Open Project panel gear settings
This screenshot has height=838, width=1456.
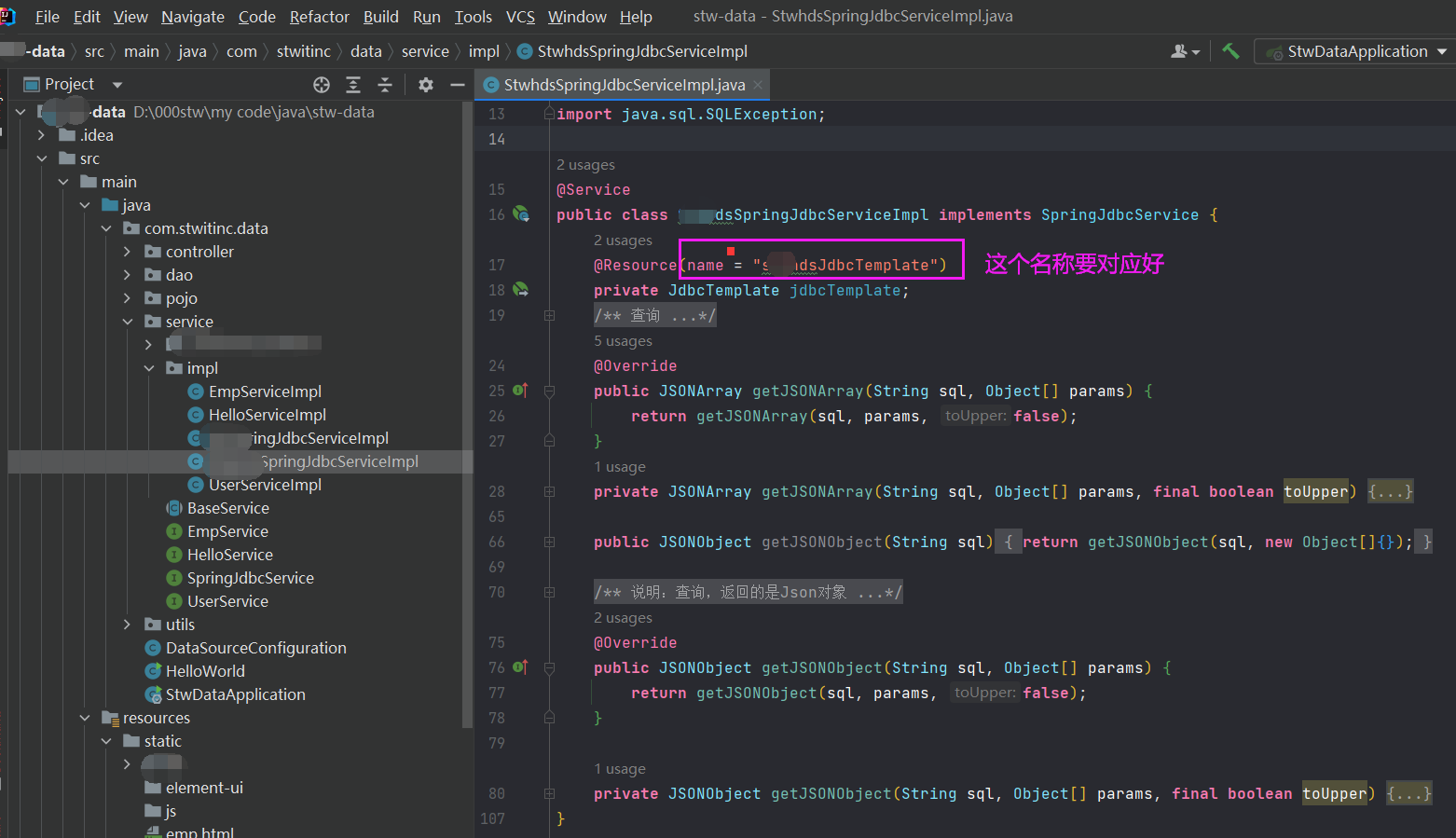[426, 85]
